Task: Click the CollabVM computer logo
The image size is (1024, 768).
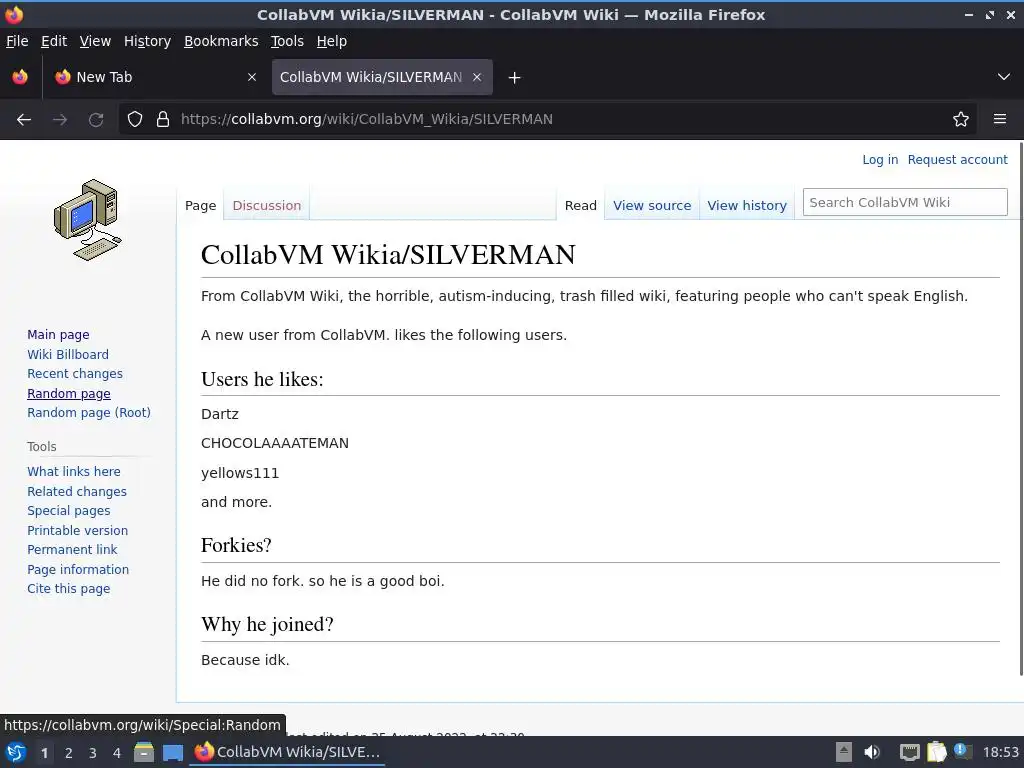Action: click(88, 220)
